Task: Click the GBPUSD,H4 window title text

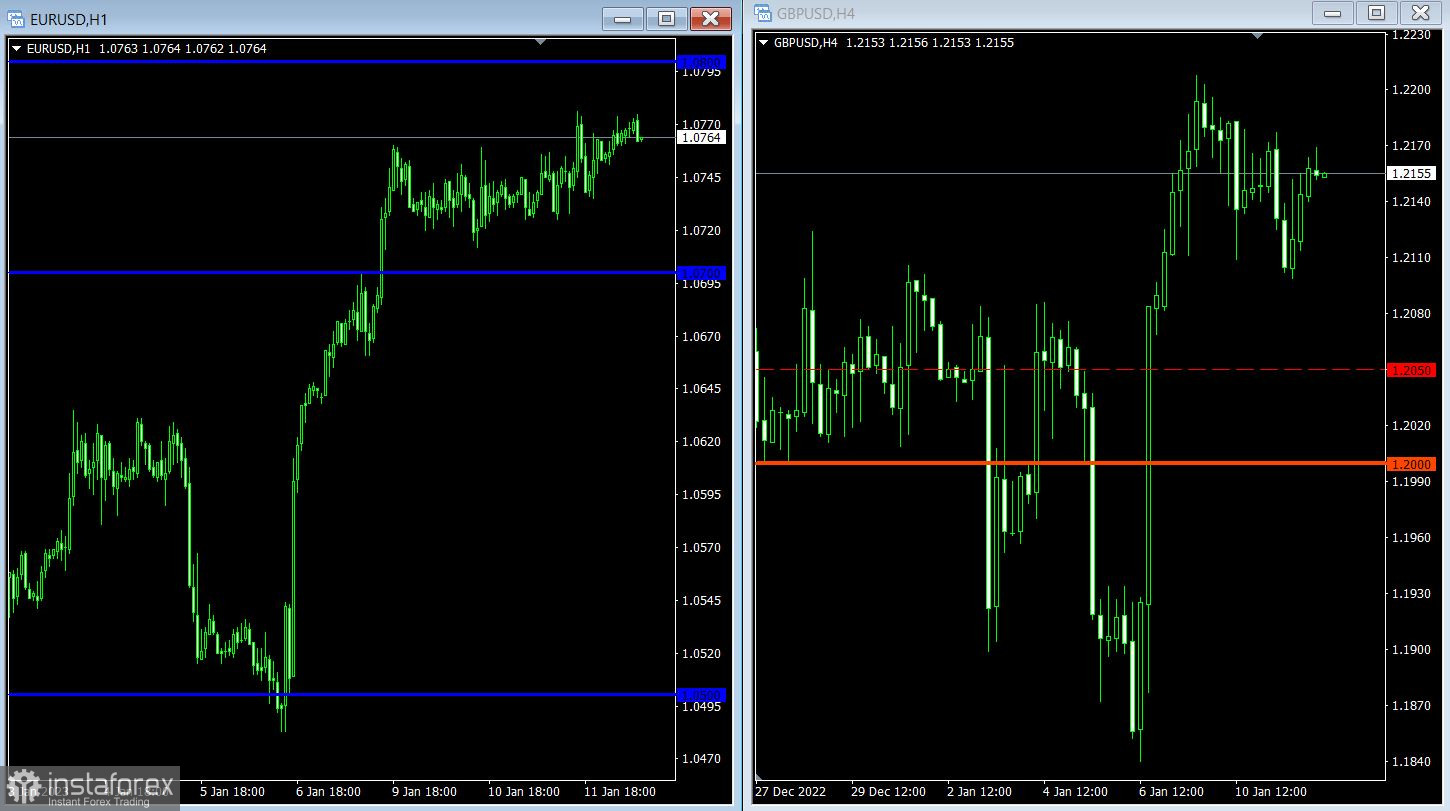Action: [816, 14]
